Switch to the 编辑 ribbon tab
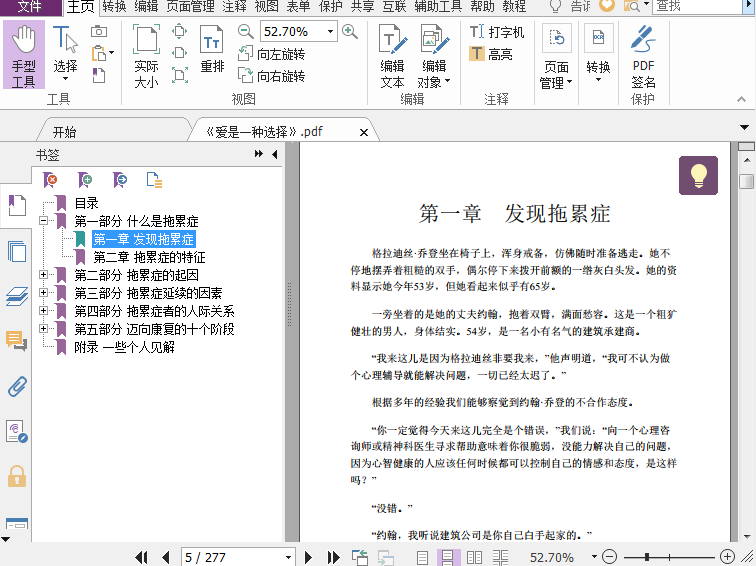The width and height of the screenshot is (756, 566). pos(146,6)
